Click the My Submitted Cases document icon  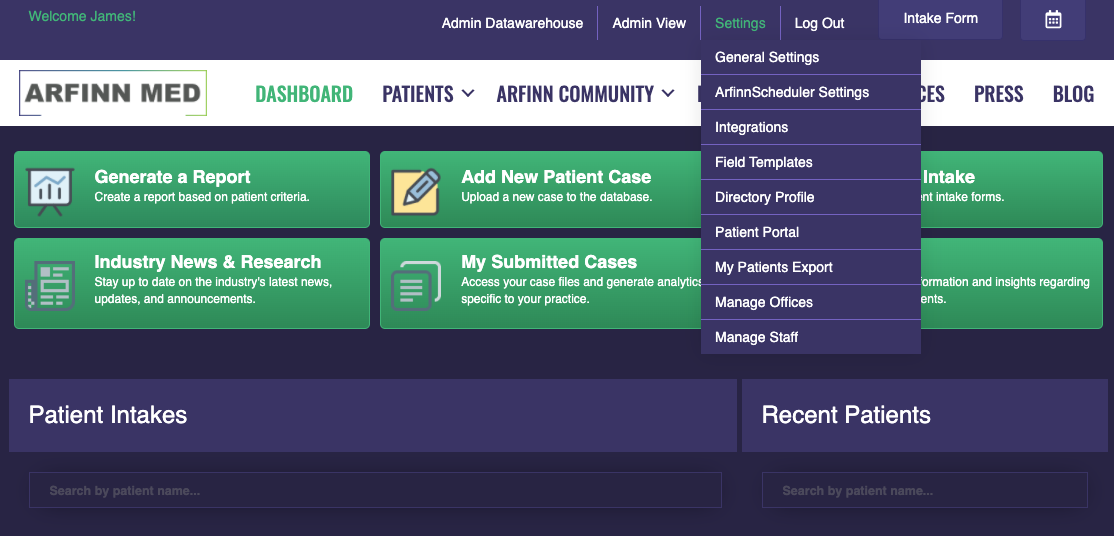point(416,285)
